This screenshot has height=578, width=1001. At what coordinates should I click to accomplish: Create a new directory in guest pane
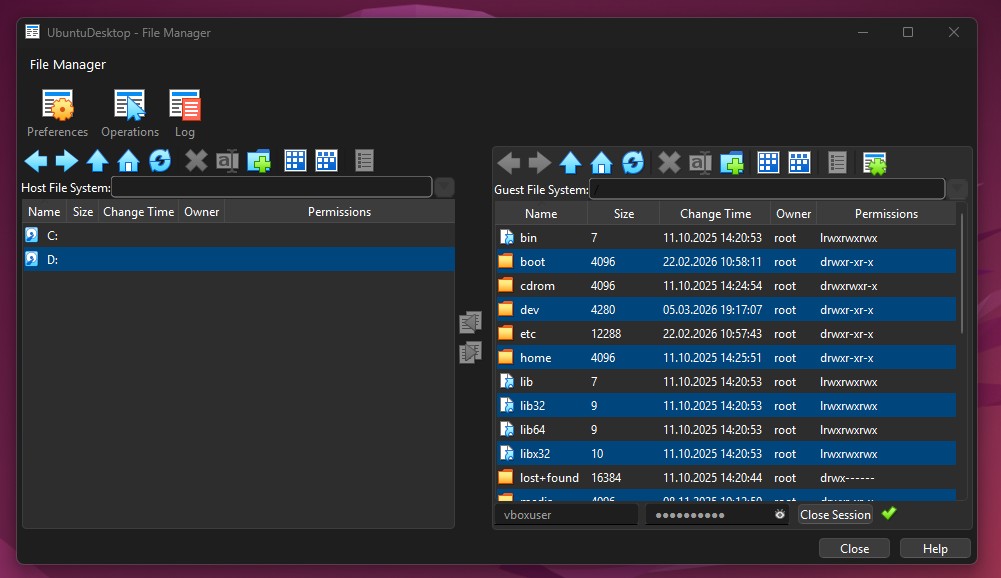point(733,162)
